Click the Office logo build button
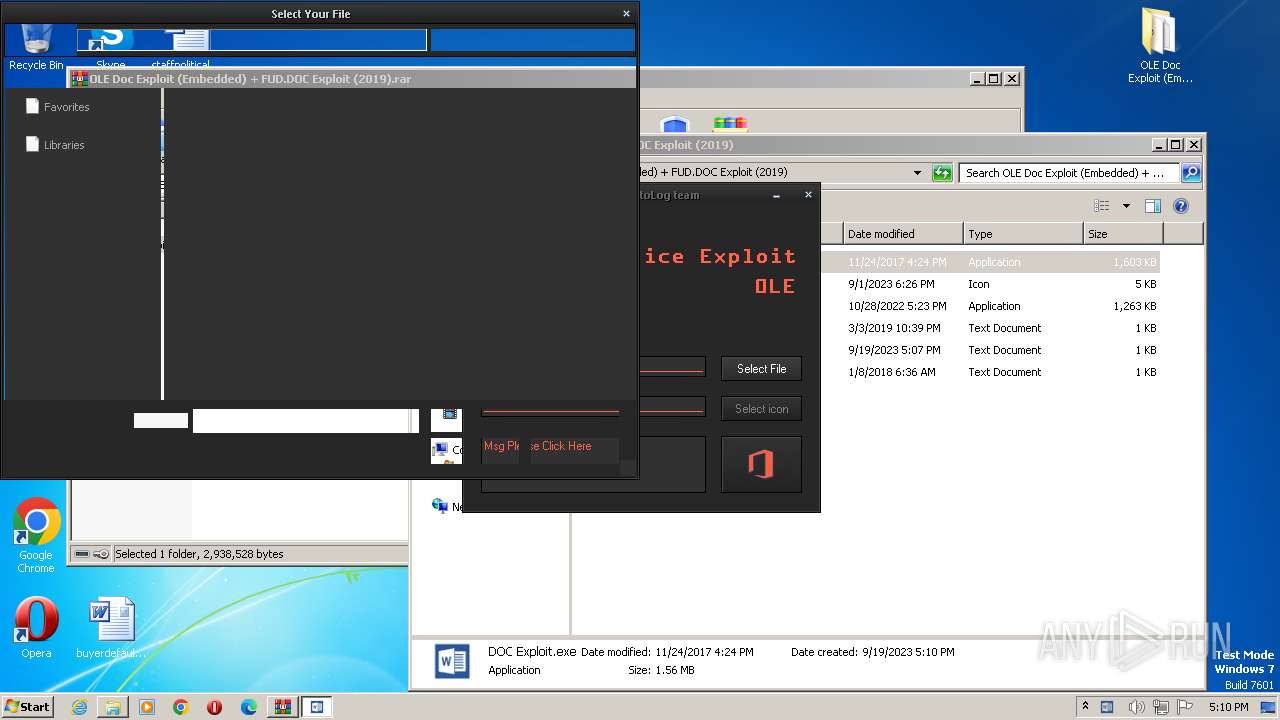The image size is (1280, 720). point(761,464)
